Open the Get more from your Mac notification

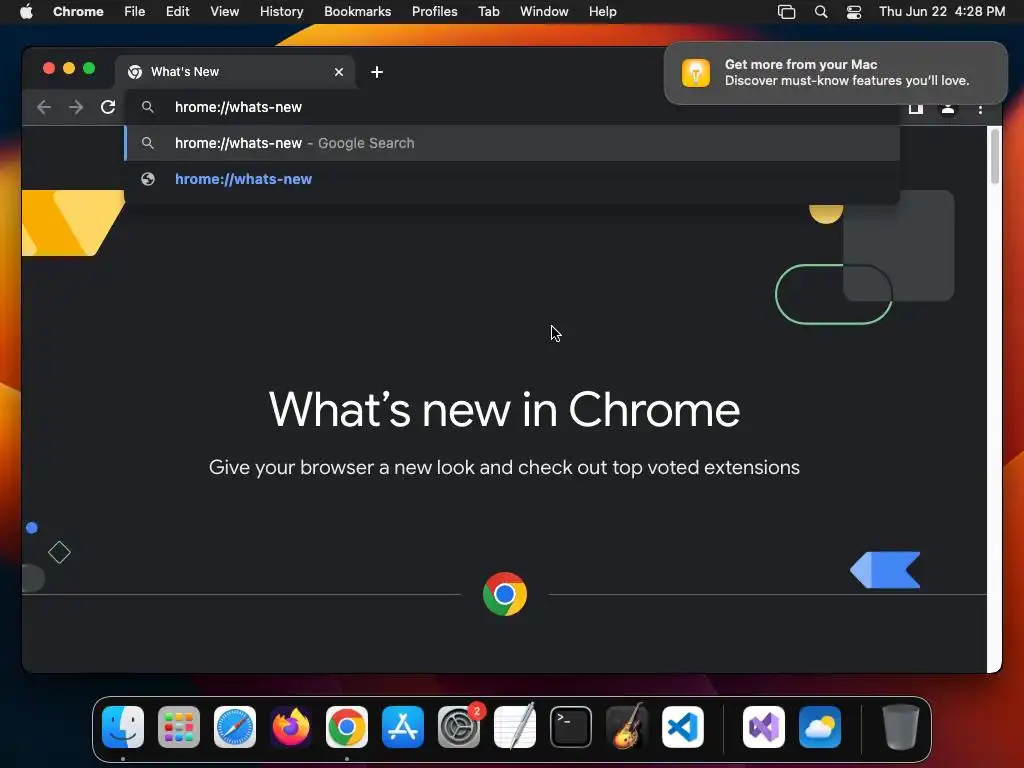coord(835,72)
